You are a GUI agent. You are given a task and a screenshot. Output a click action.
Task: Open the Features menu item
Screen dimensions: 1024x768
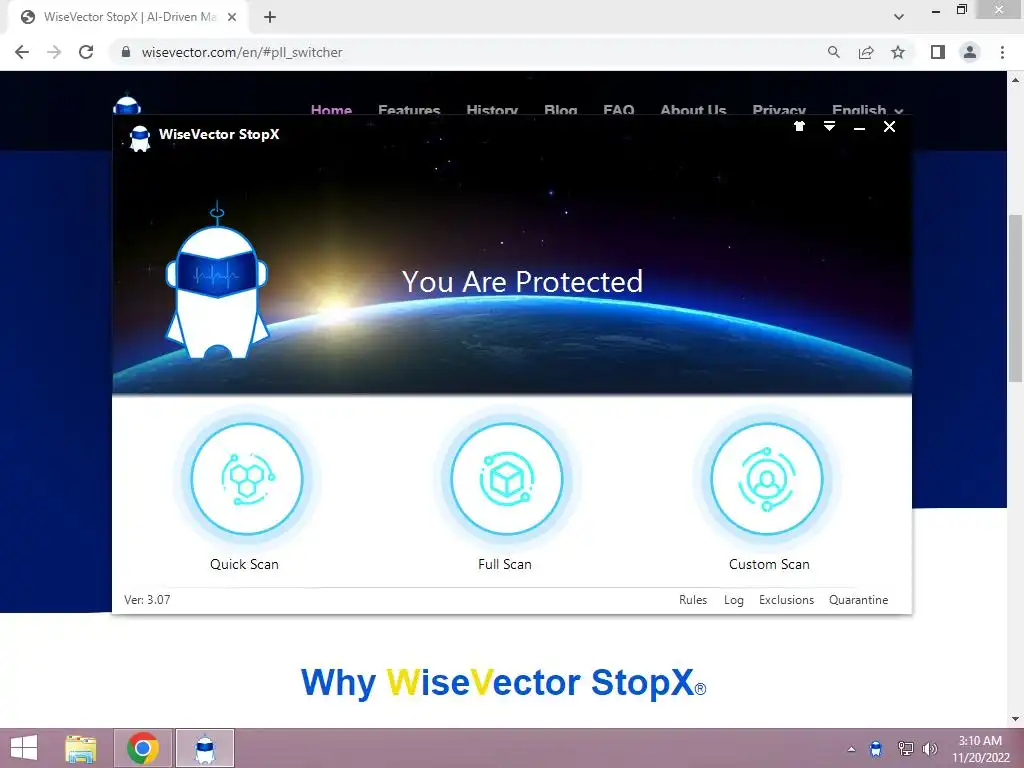pyautogui.click(x=409, y=110)
